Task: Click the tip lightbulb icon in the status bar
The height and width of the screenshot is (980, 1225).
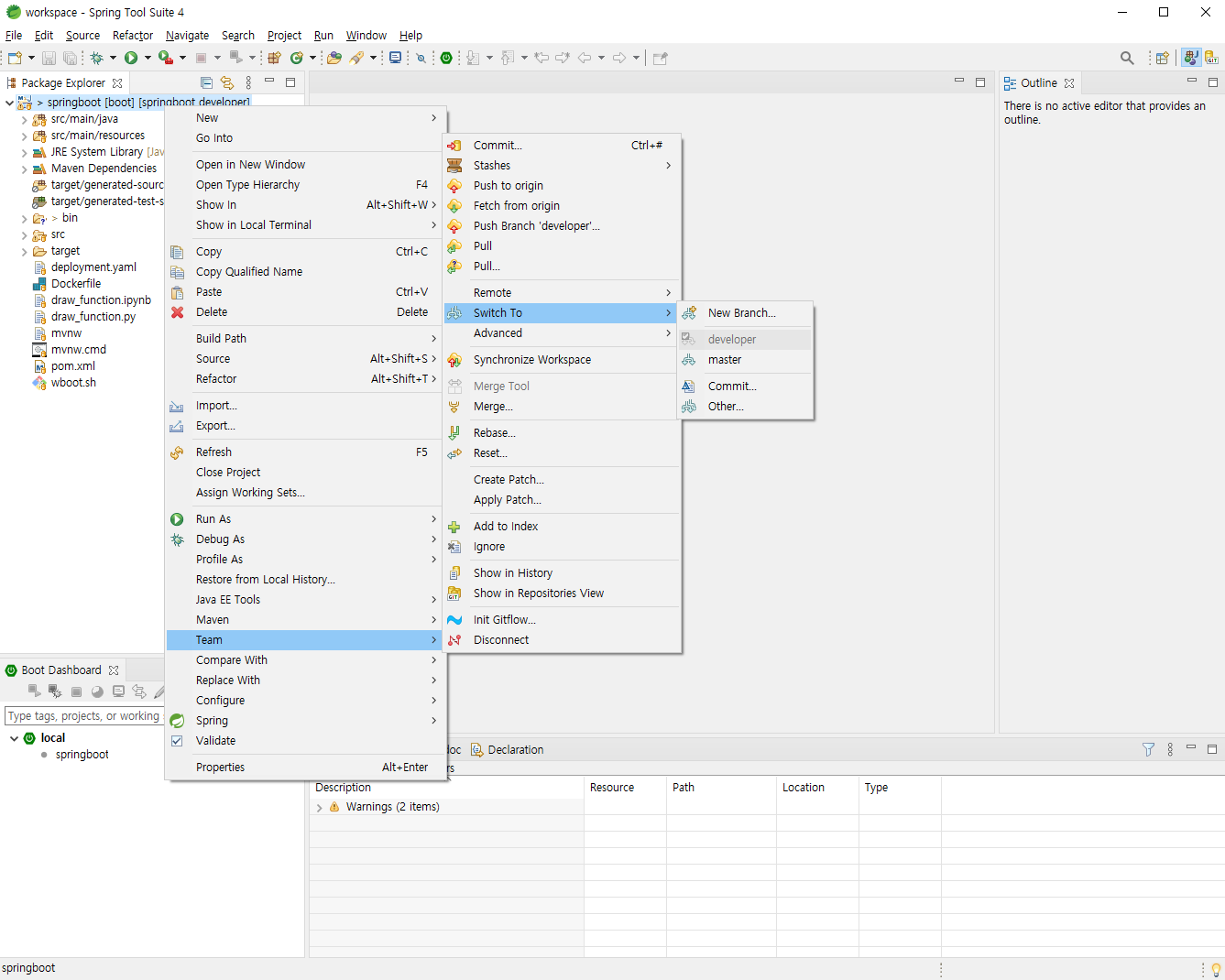Action: point(1216,969)
